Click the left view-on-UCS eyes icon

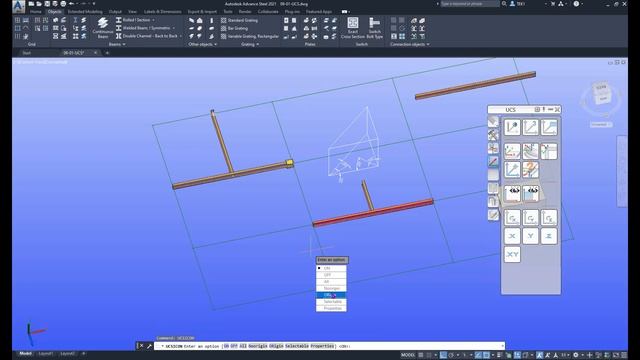click(x=512, y=193)
